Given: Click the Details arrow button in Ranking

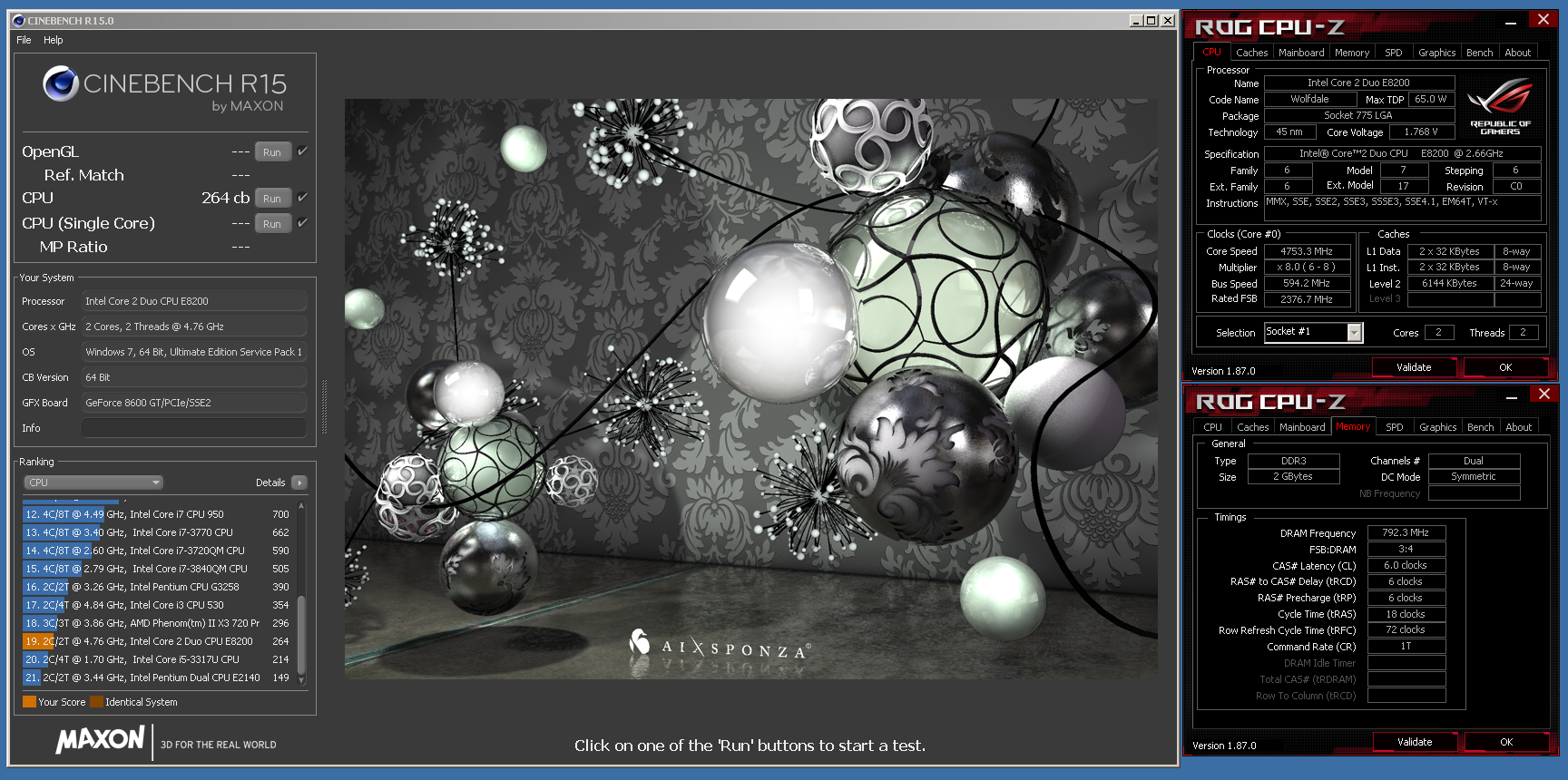Looking at the screenshot, I should [x=299, y=483].
